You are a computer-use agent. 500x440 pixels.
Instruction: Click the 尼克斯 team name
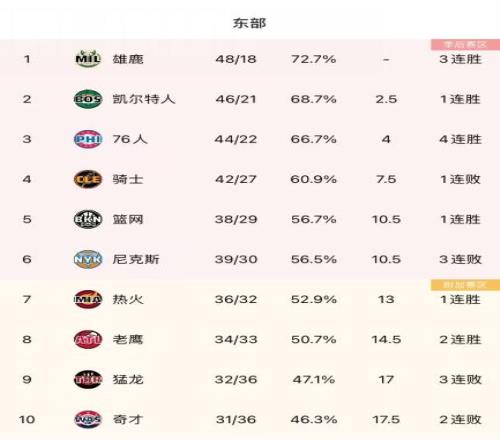coord(136,259)
